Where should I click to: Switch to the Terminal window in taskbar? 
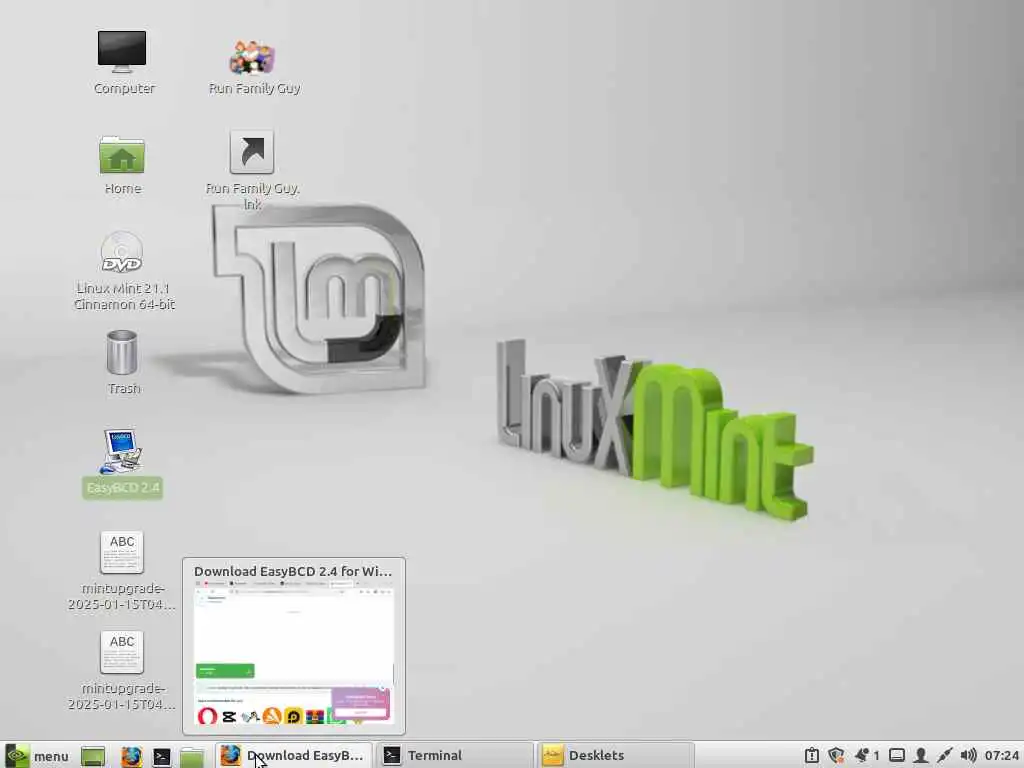[455, 756]
